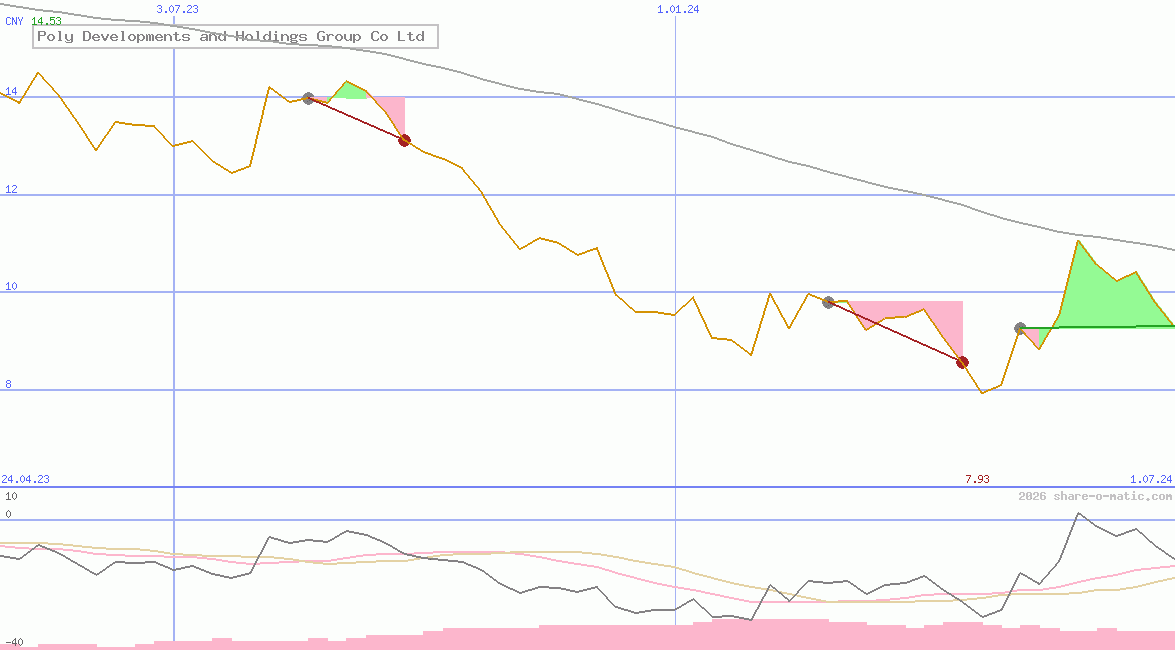This screenshot has height=650, width=1175.
Task: Click the 14.53 high price label
Action: (46, 21)
